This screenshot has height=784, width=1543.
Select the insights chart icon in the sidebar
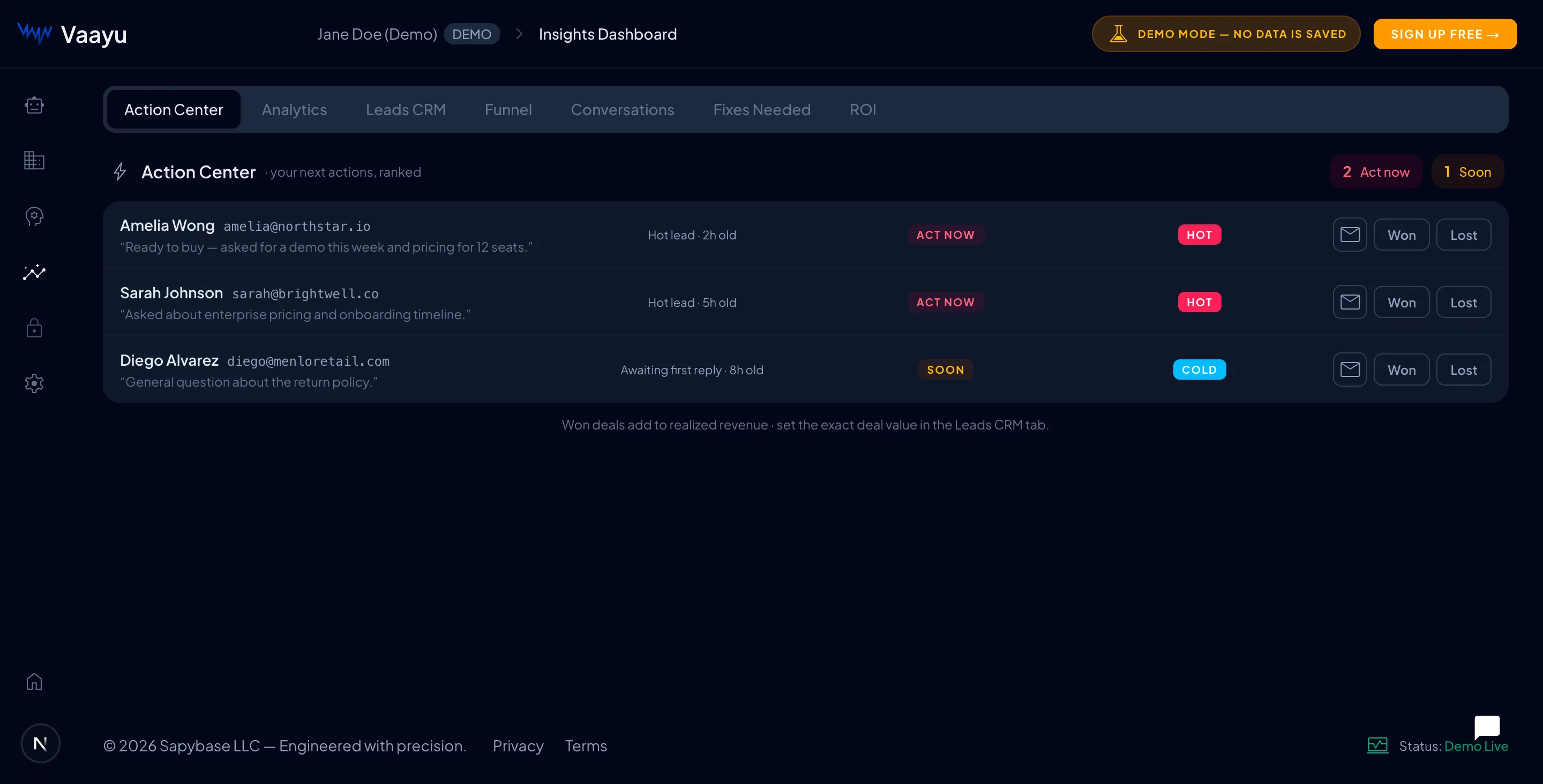tap(34, 273)
